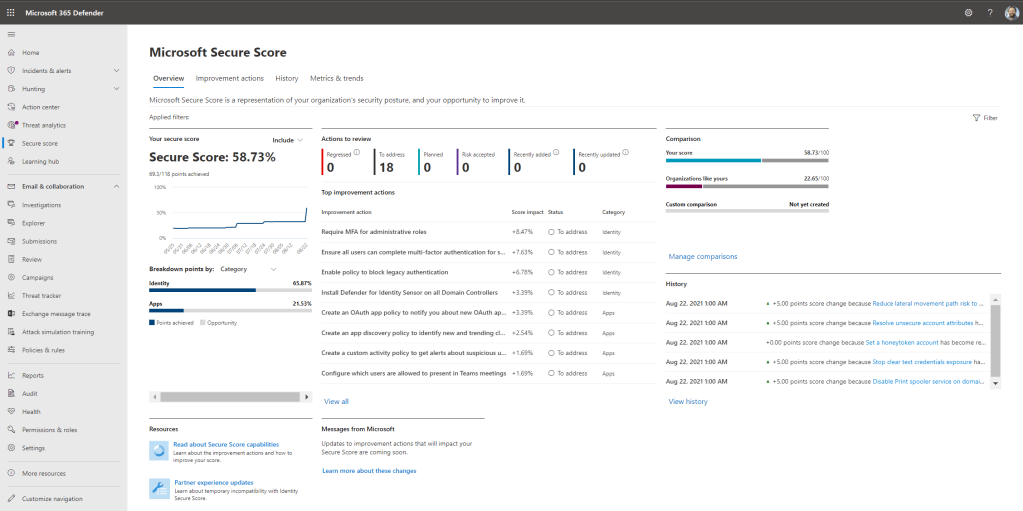Open the Include dropdown in secure score

[x=287, y=140]
